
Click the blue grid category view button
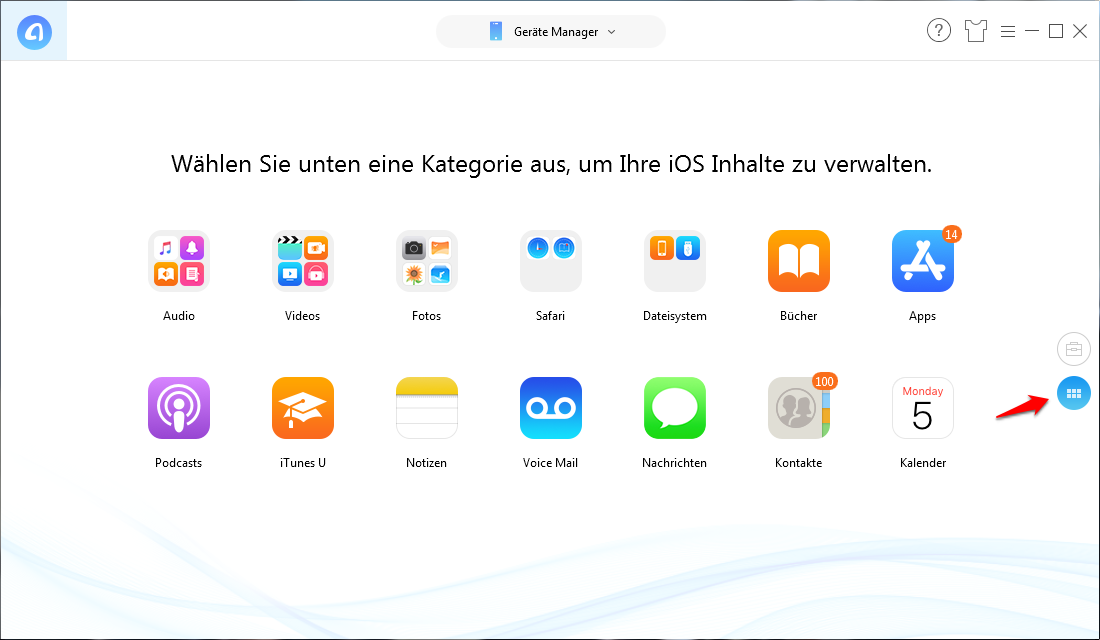pos(1073,394)
